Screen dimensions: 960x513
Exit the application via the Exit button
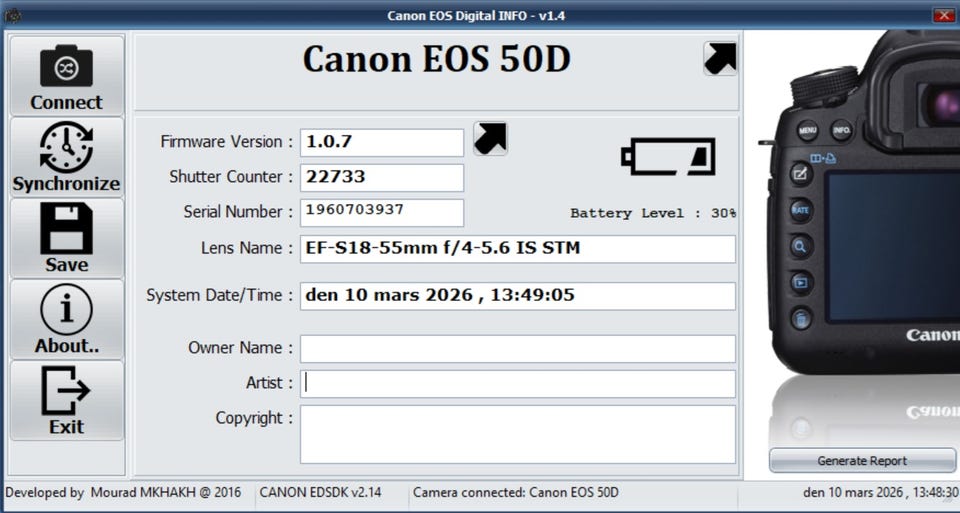point(67,400)
